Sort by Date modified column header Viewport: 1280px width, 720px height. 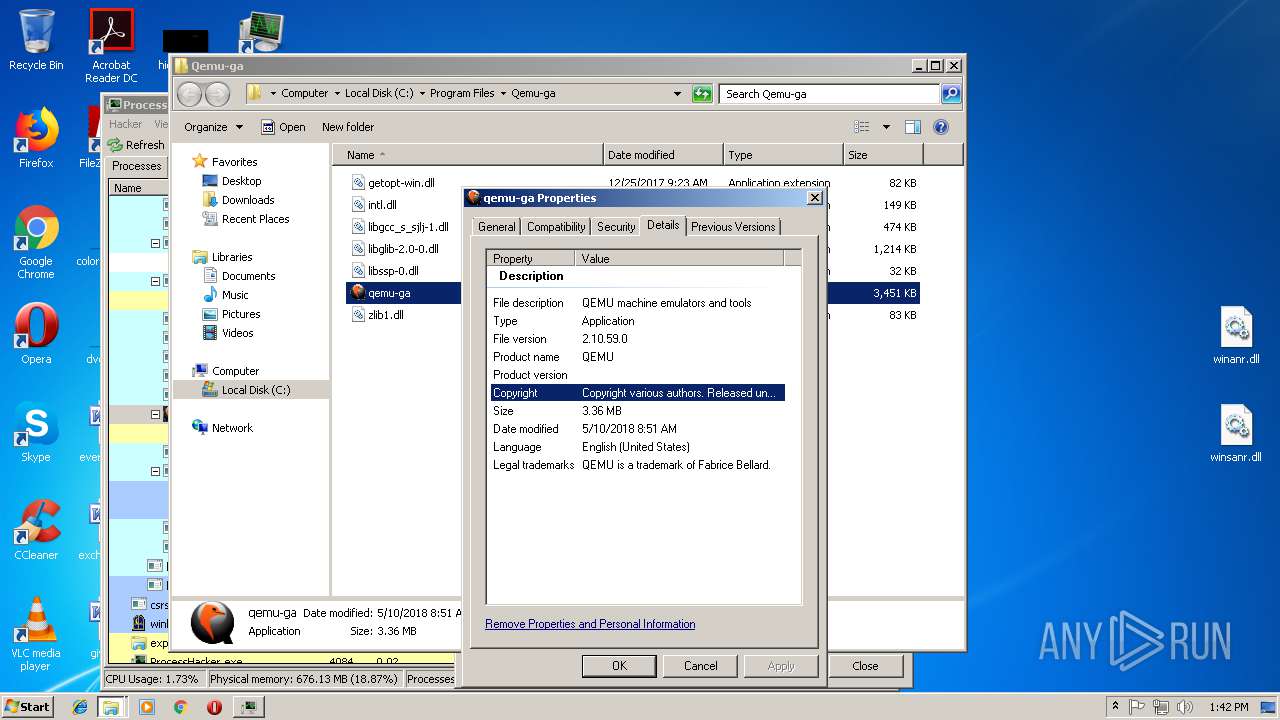click(663, 155)
